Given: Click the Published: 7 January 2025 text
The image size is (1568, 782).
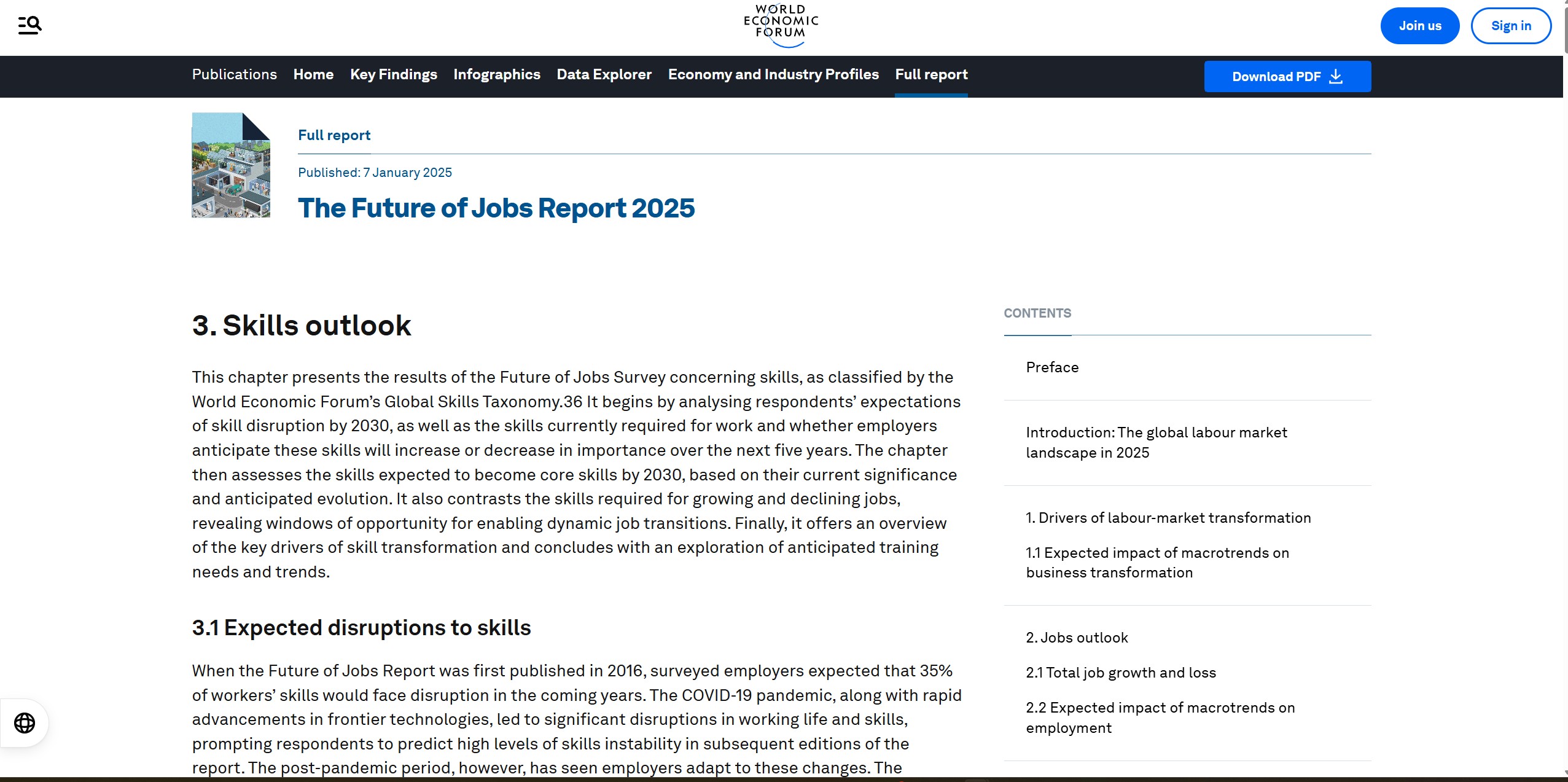Looking at the screenshot, I should click(x=375, y=173).
